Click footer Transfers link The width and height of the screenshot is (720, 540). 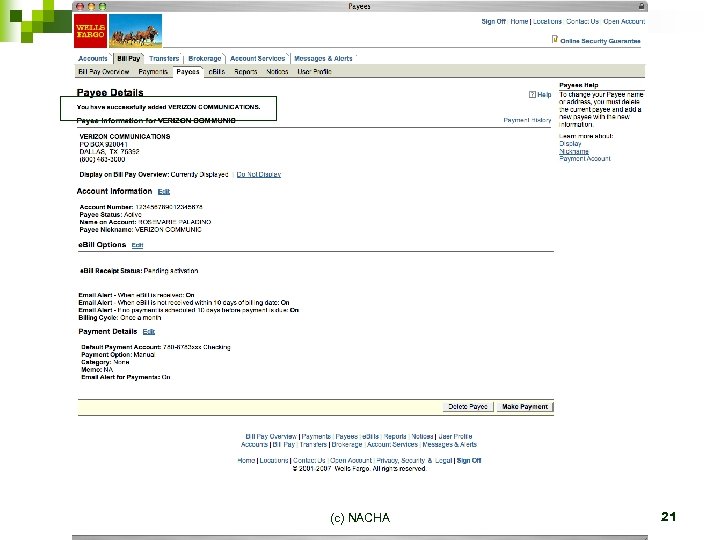313,444
